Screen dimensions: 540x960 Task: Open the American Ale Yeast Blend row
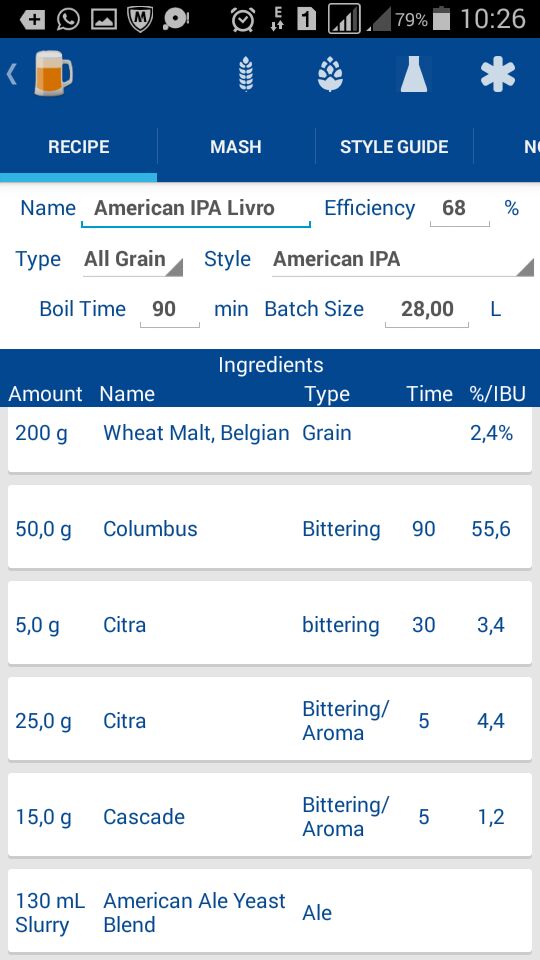(x=270, y=912)
